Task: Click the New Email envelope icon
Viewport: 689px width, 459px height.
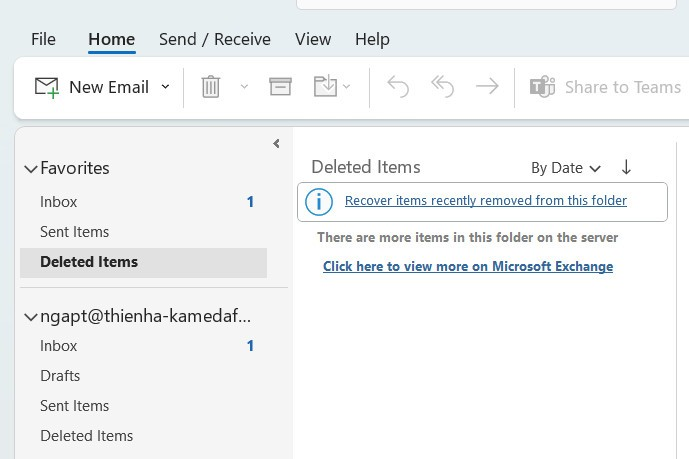Action: (x=46, y=87)
